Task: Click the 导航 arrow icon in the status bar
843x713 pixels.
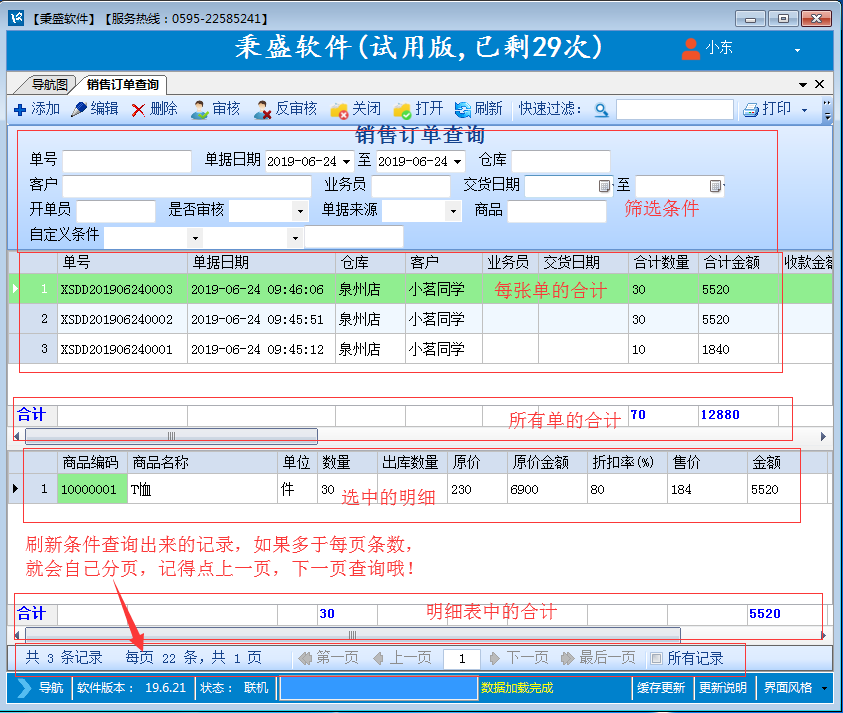Action: [24, 688]
